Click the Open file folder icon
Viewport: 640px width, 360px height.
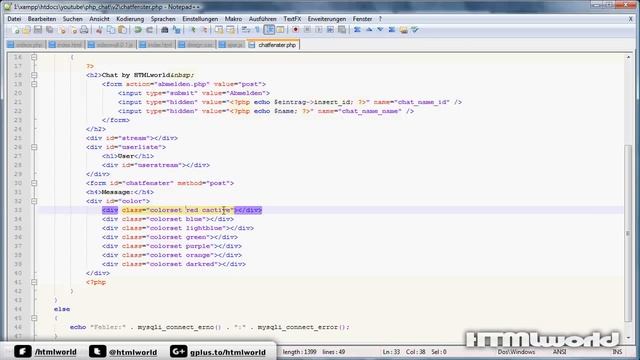pyautogui.click(x=27, y=30)
